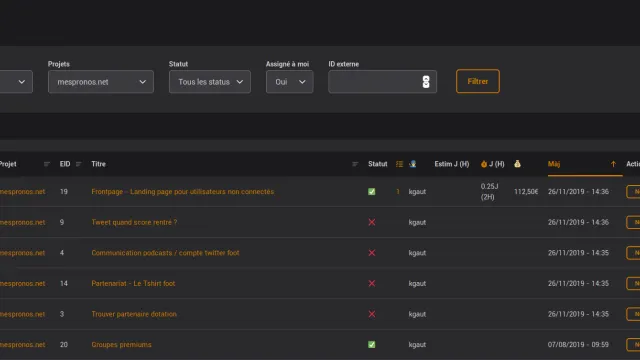Screen dimensions: 640x360
Task: Click the EID column header label
Action: [x=65, y=164]
